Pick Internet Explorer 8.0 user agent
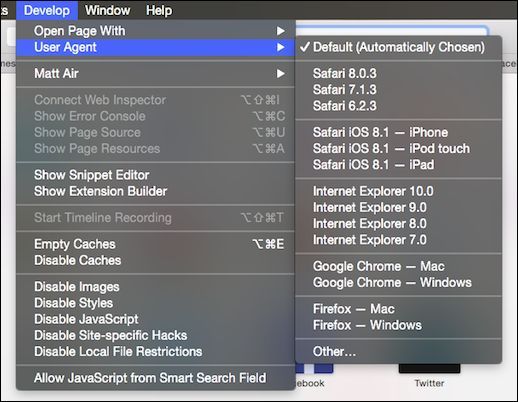Screen dimensions: 518x402 tap(398, 224)
